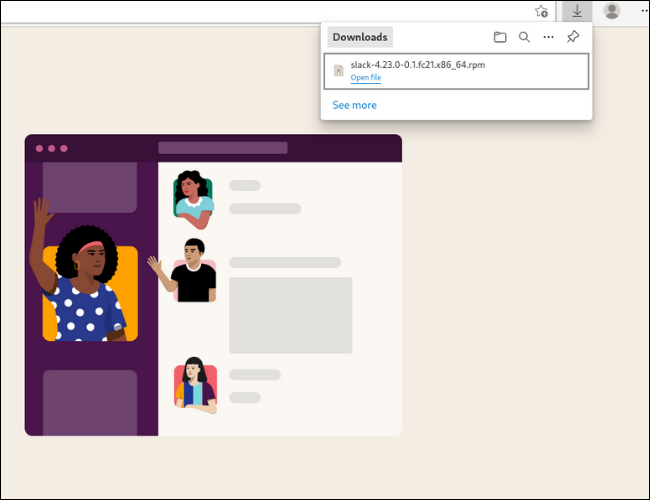Click the See more link
Screen dimensions: 650x500
354,105
